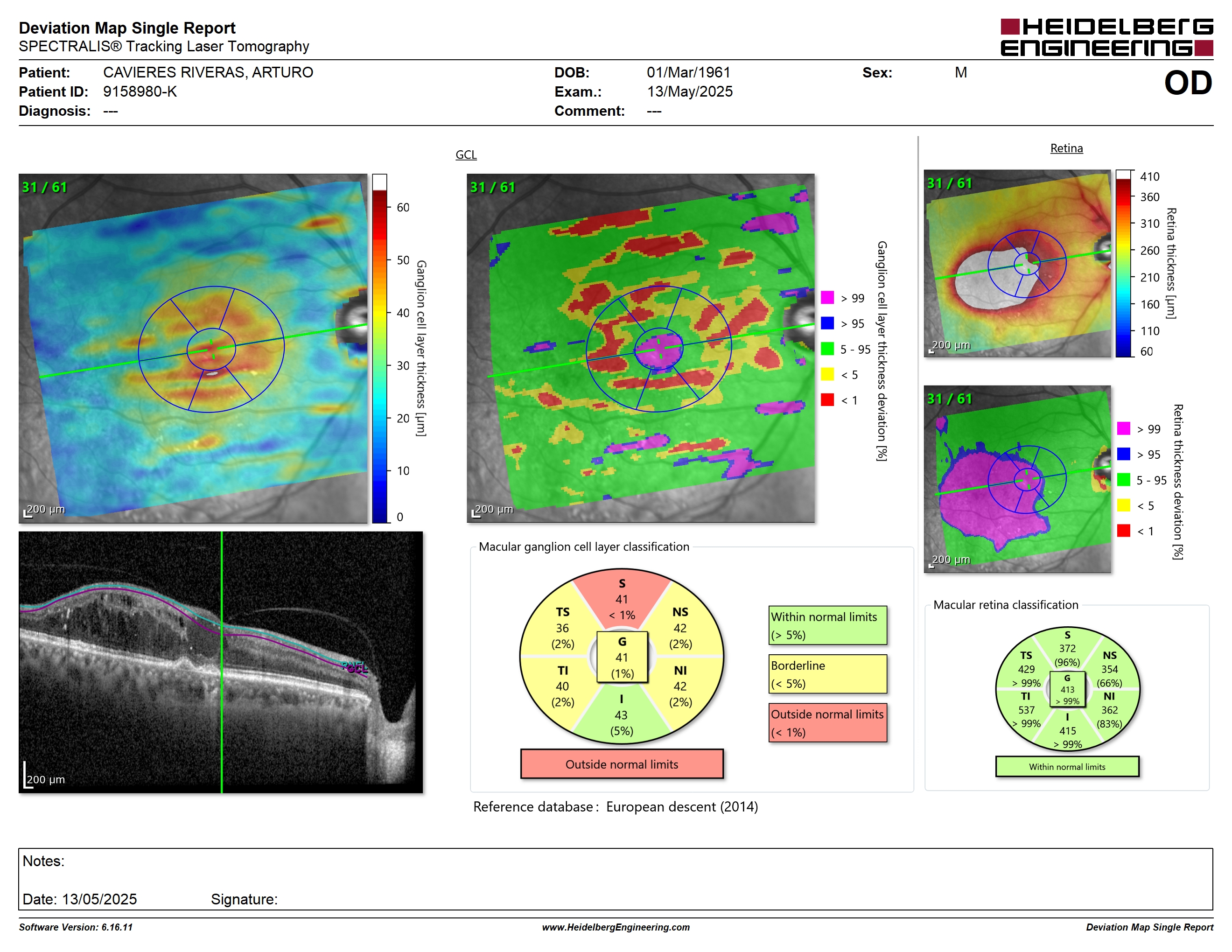Click the Macular ganglion cell layer classification heading
This screenshot has width=1232, height=952.
[584, 546]
